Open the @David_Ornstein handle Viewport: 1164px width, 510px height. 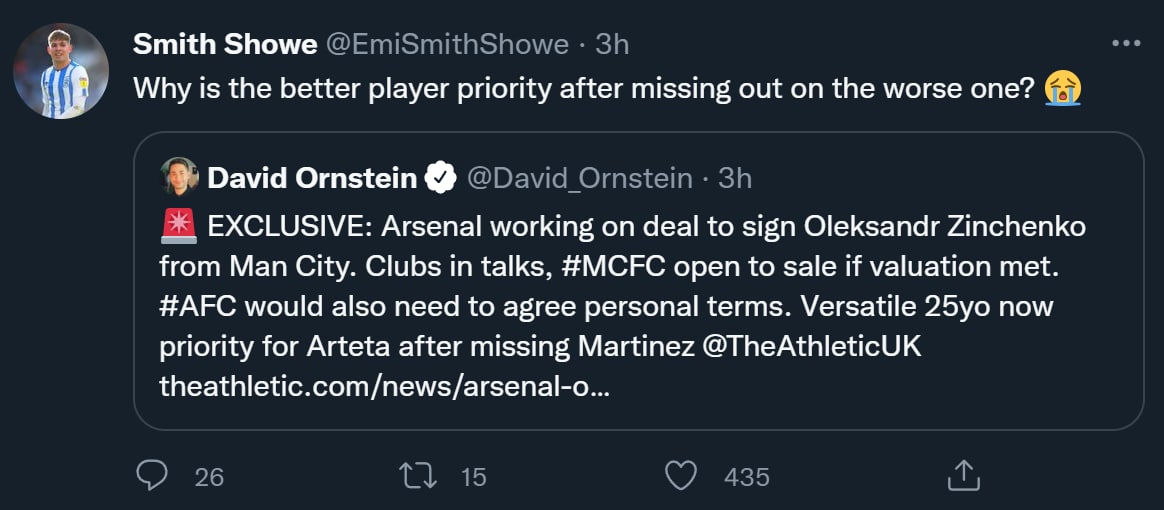coord(580,178)
